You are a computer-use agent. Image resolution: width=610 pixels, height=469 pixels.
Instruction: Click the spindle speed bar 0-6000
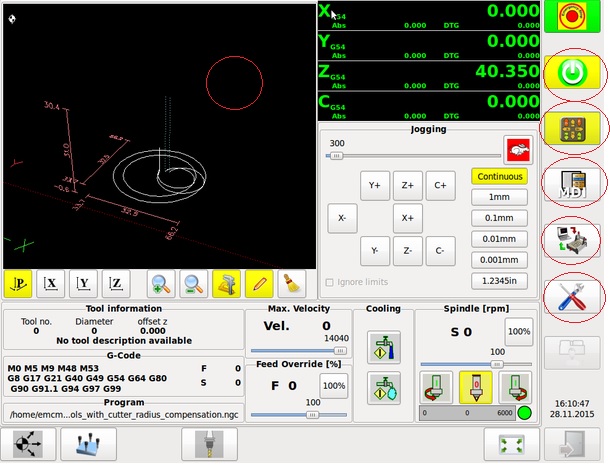(467, 413)
